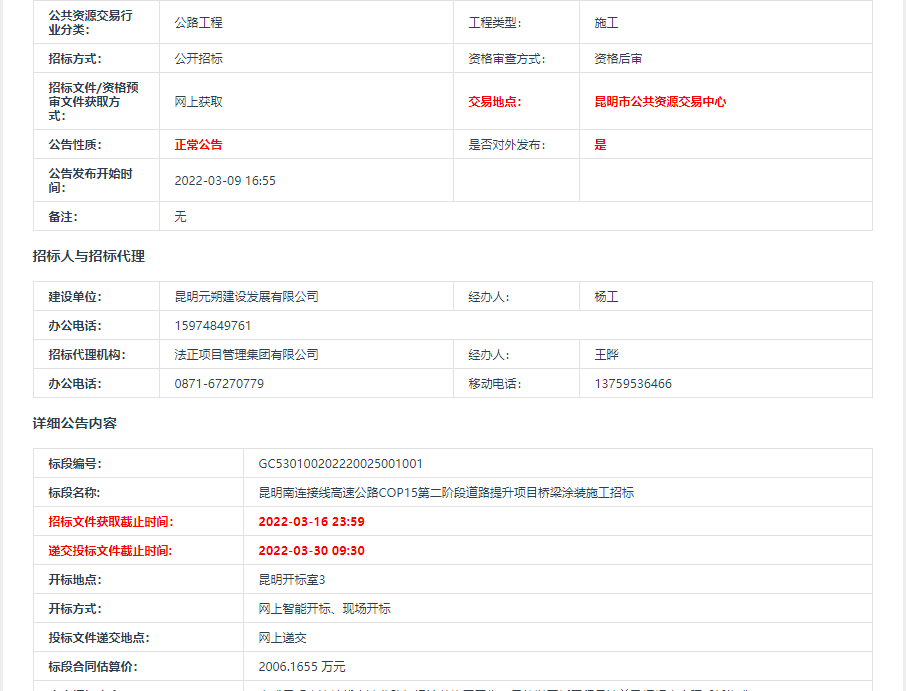Click the 资格后审 qualification review value
This screenshot has height=691, width=906.
point(618,59)
